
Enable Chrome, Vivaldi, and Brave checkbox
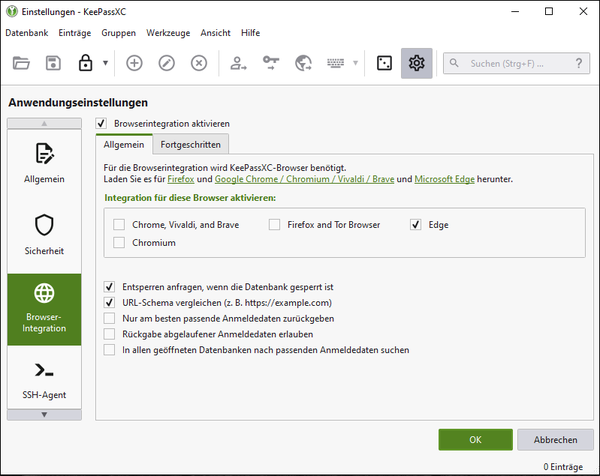point(119,225)
